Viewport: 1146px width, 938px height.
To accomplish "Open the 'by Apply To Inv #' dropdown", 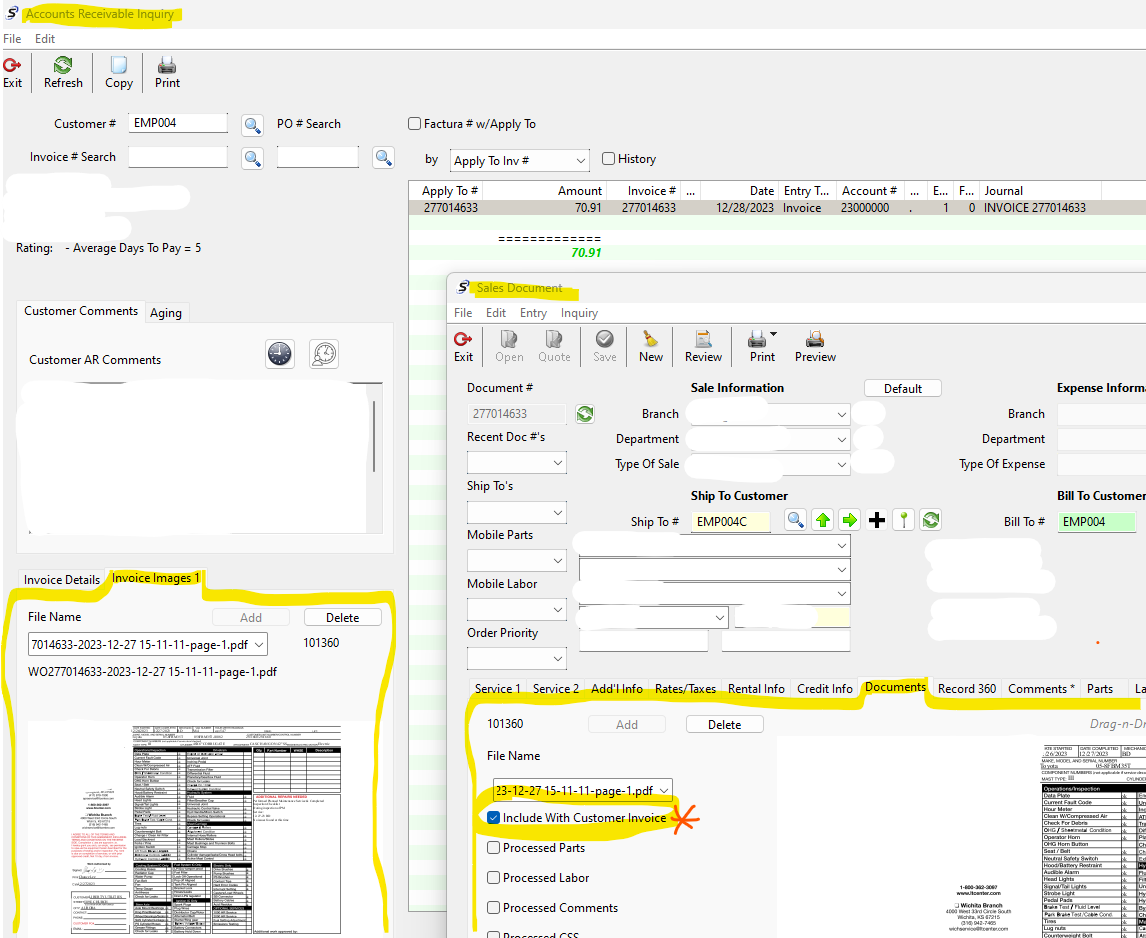I will (520, 160).
